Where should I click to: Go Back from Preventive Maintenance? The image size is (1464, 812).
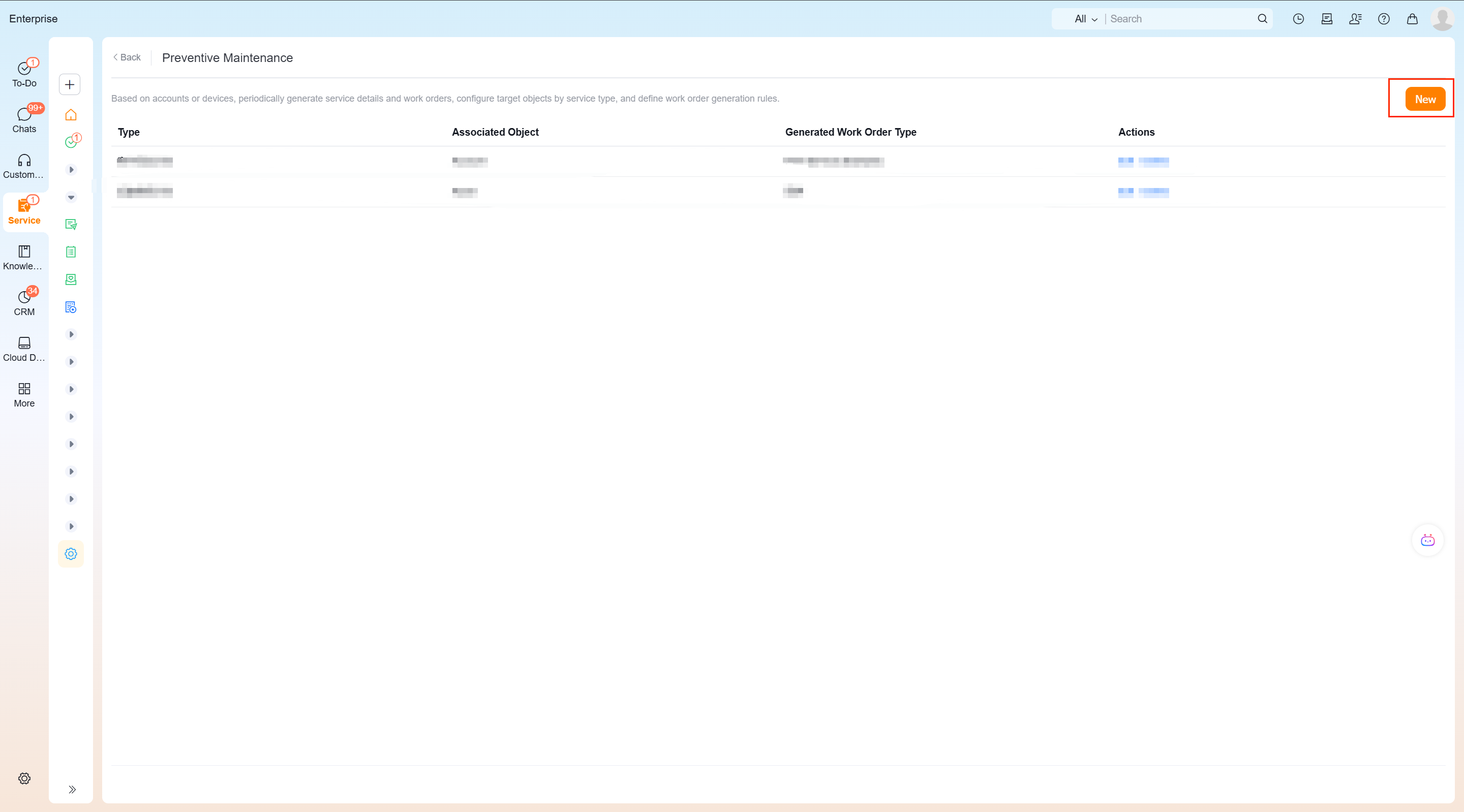click(127, 57)
